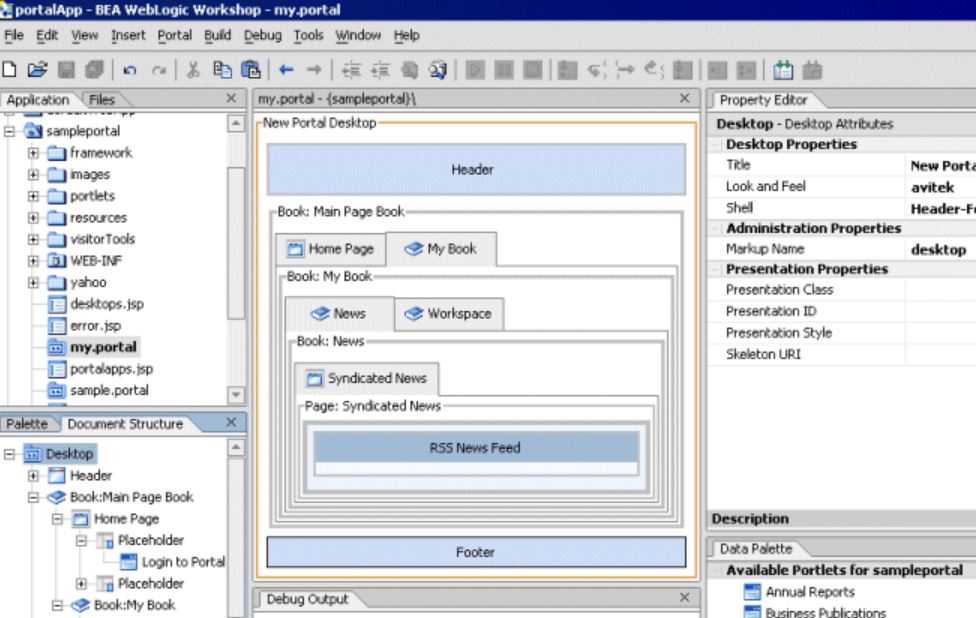Screen dimensions: 976x618
Task: Open the File menu
Action: (x=14, y=35)
